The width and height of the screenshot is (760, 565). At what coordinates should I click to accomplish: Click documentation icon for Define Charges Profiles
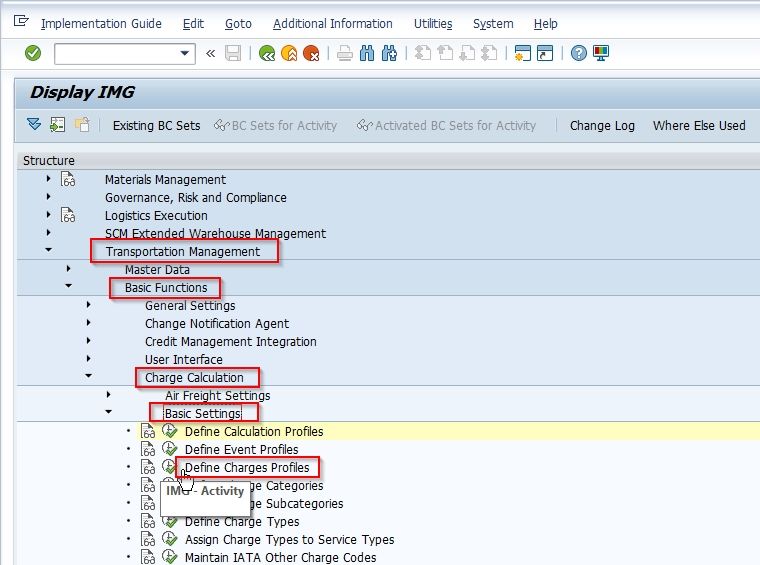point(148,467)
